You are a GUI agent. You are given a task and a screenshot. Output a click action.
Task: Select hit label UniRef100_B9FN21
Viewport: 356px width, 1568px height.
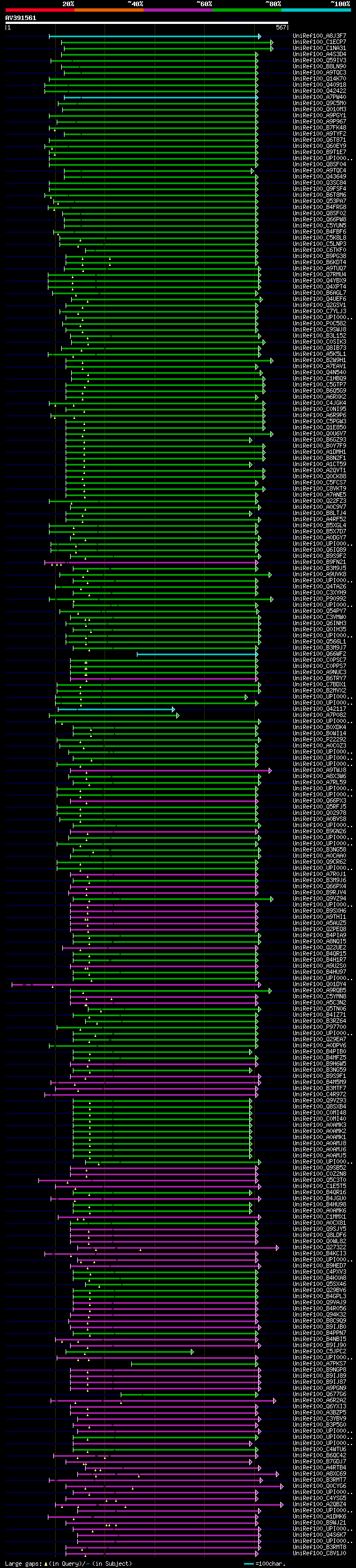pos(319,562)
